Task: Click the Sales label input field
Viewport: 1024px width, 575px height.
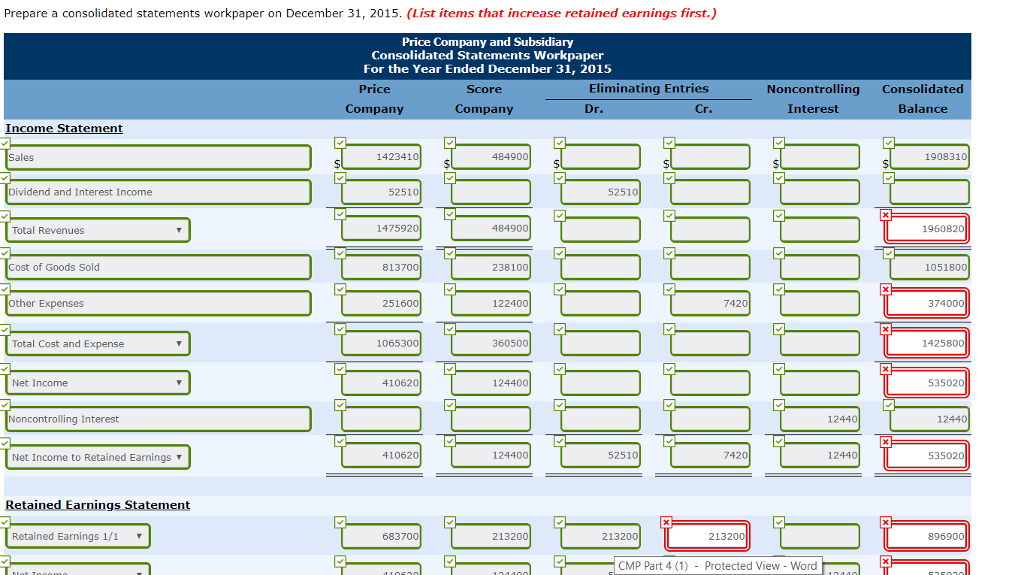Action: pos(158,157)
